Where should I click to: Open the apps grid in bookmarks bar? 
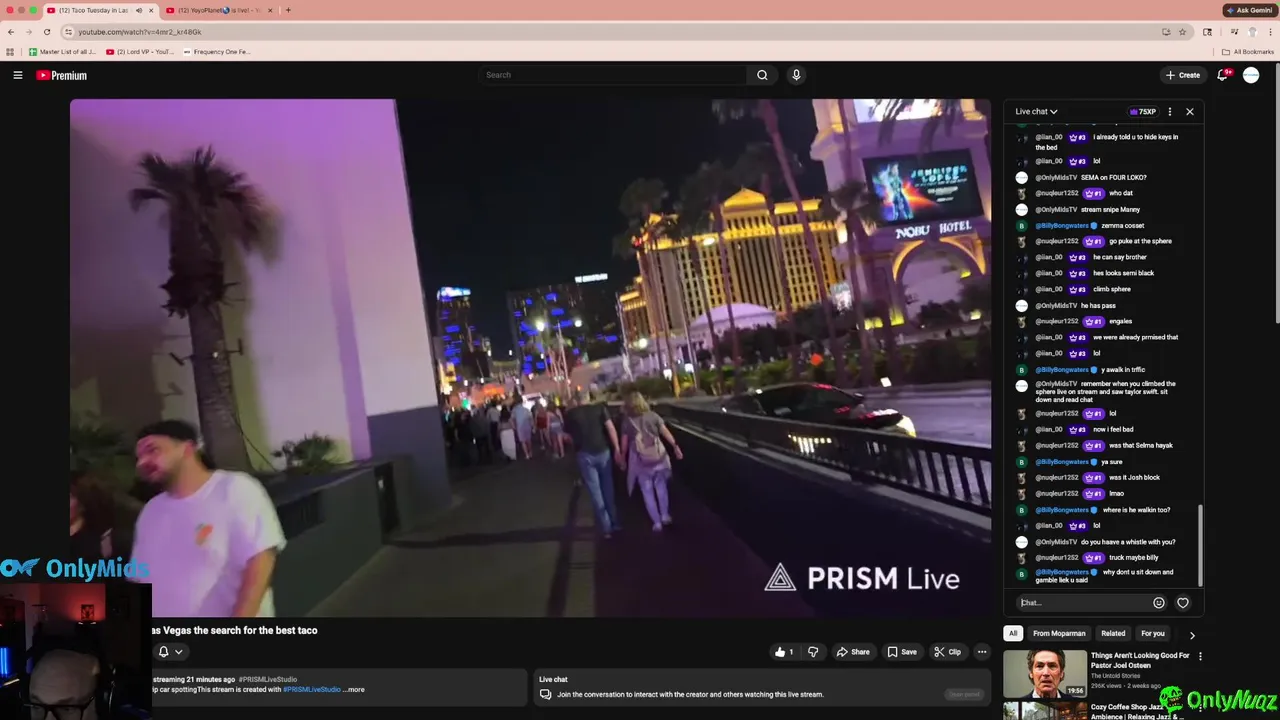11,52
